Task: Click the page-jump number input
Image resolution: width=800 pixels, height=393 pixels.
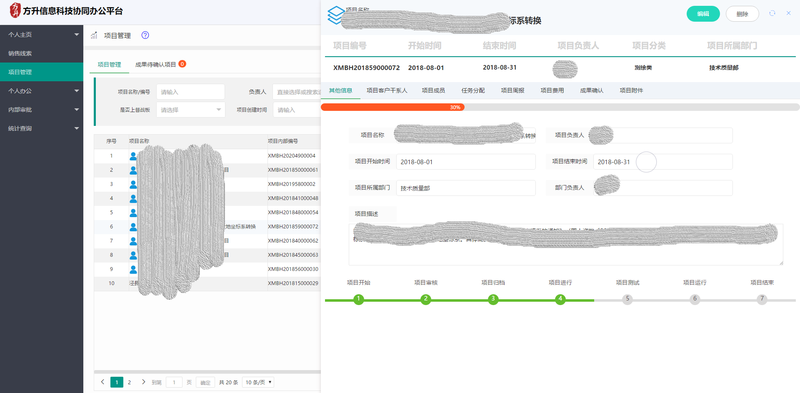Action: coord(174,382)
